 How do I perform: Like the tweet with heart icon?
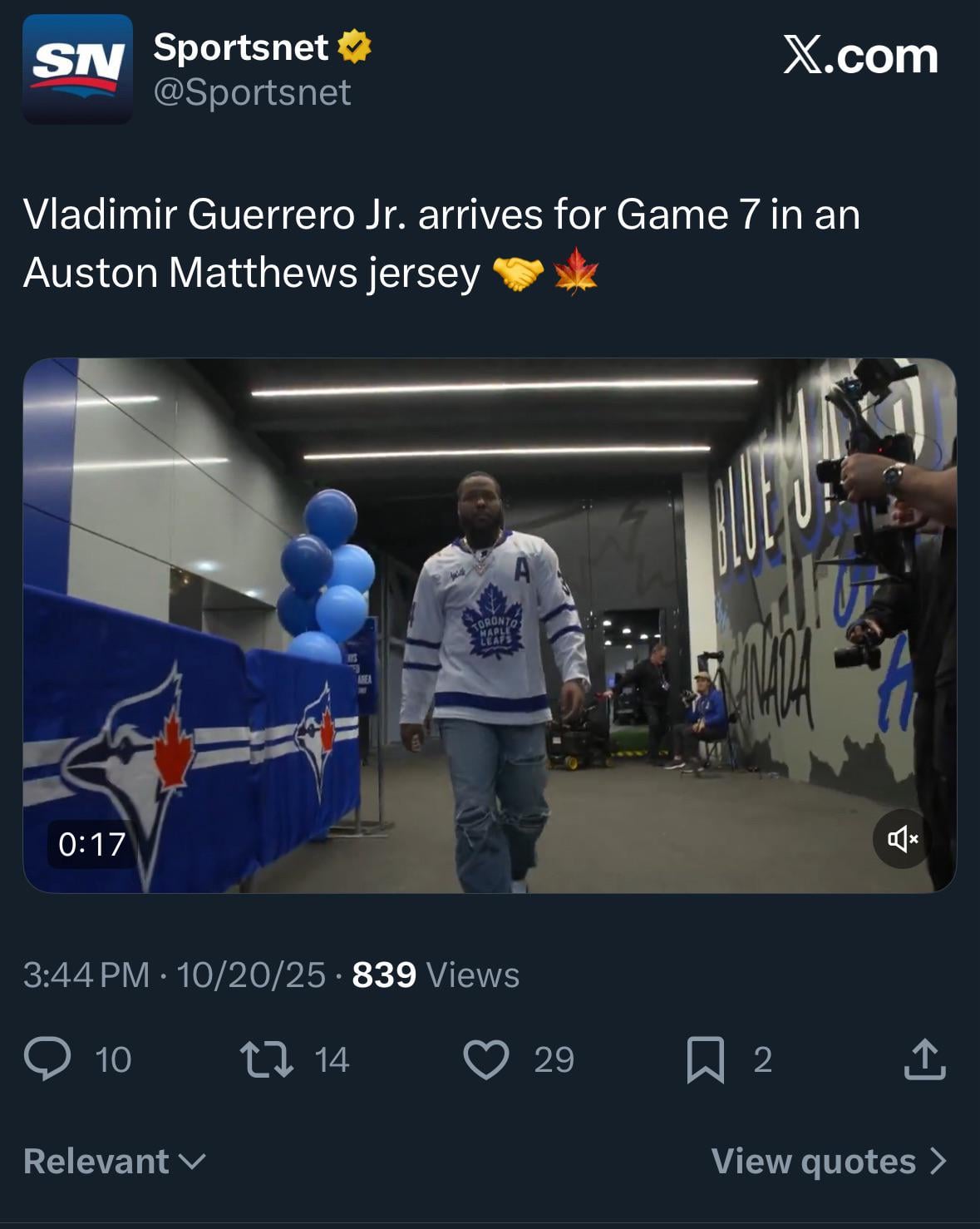(485, 1059)
